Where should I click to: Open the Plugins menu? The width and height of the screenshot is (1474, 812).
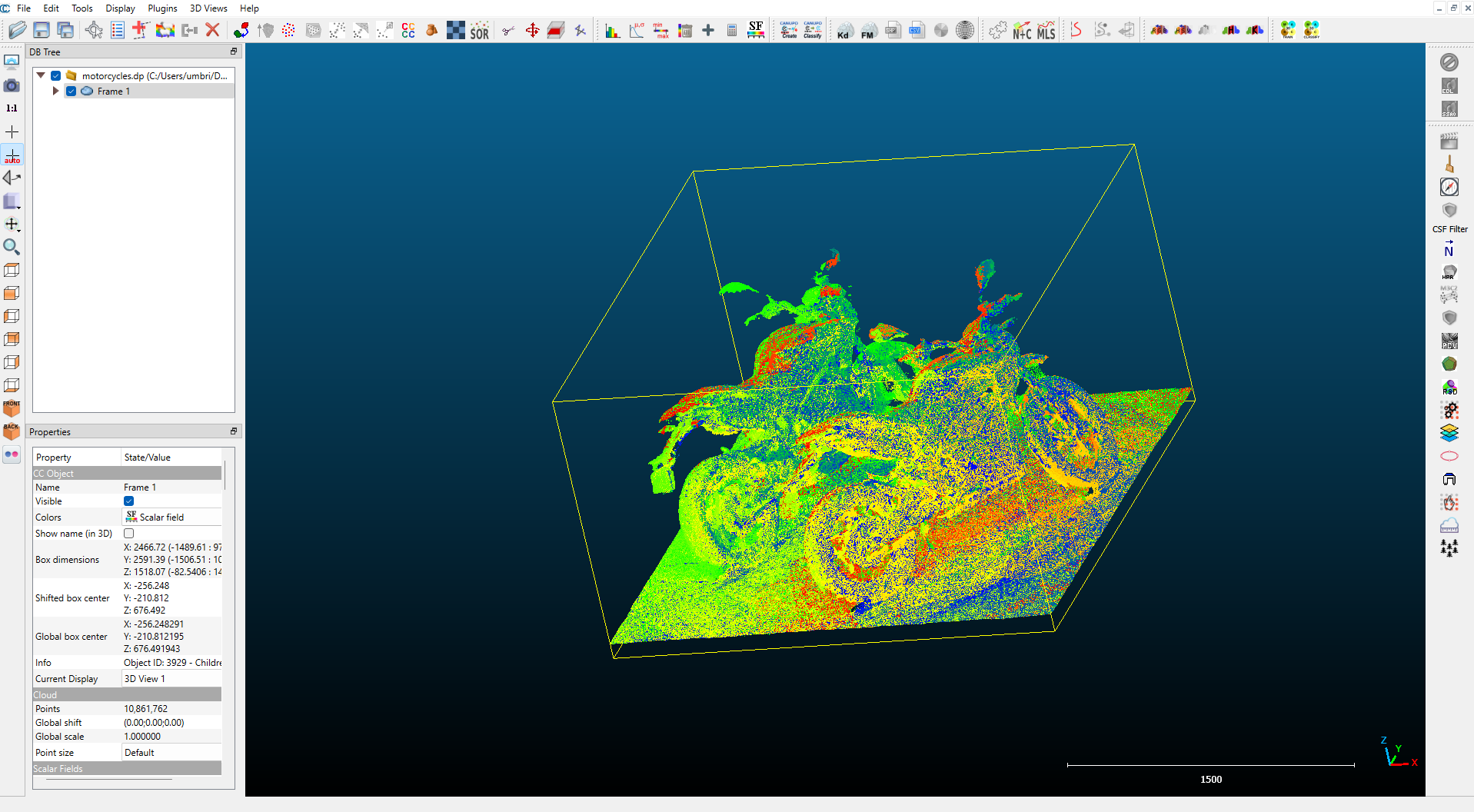click(162, 8)
